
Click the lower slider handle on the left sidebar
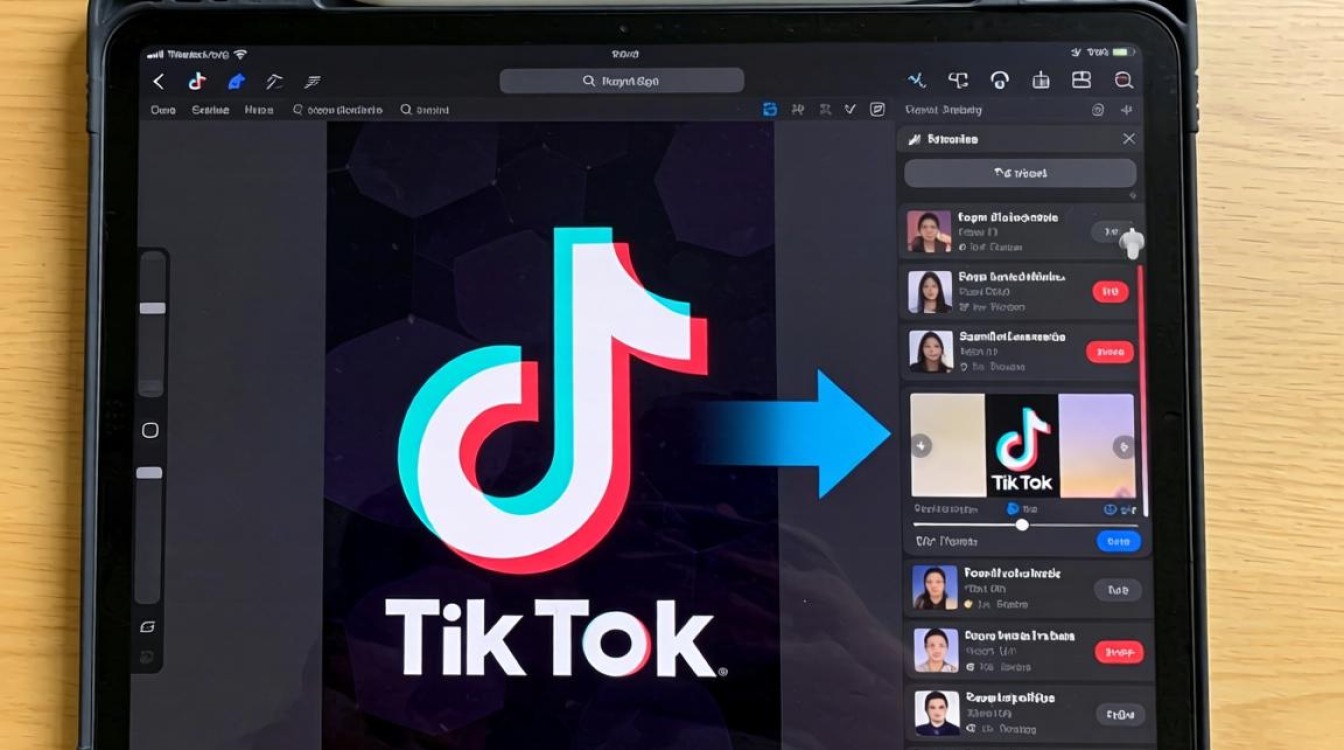(149, 472)
